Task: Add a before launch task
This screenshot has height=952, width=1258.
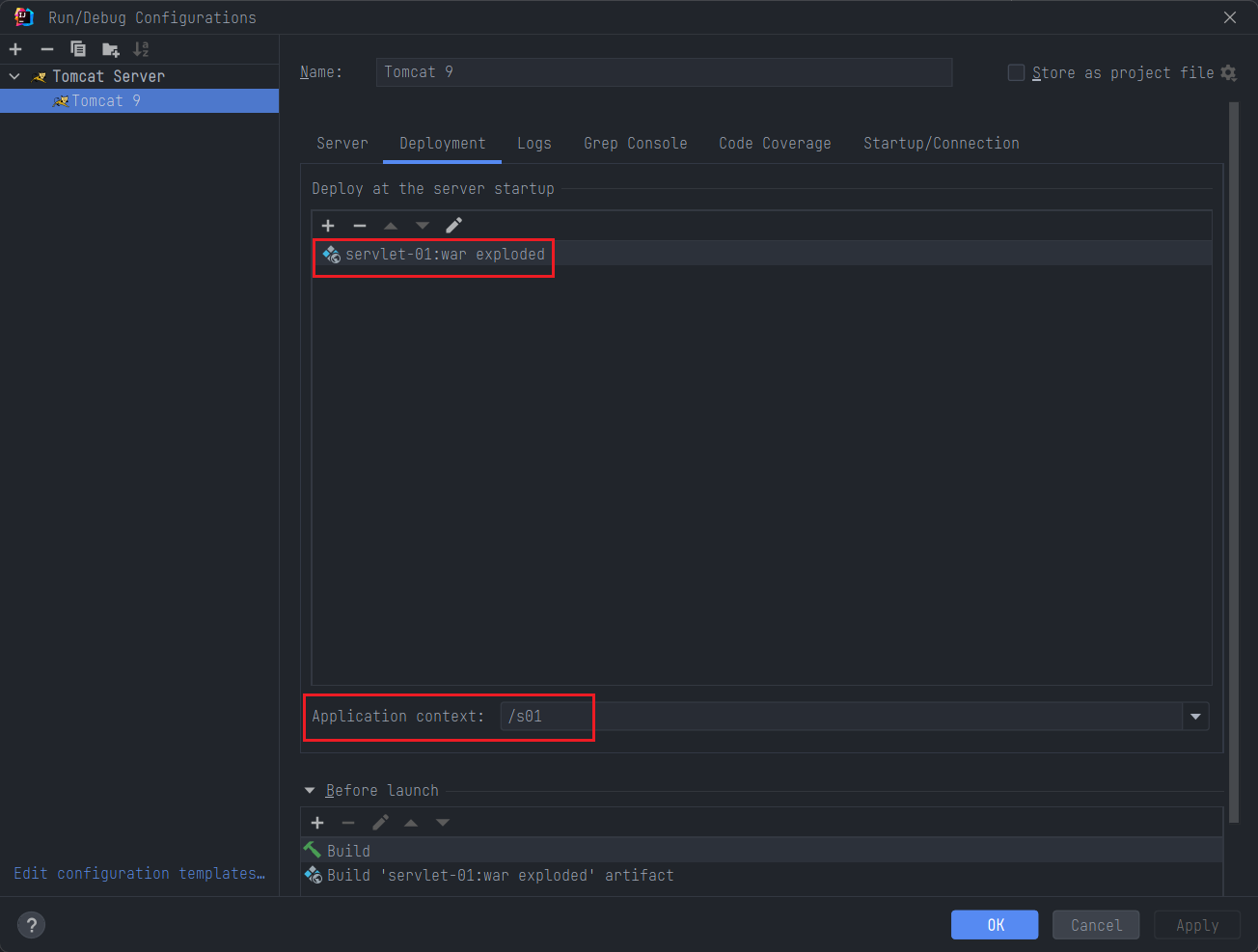Action: click(317, 823)
